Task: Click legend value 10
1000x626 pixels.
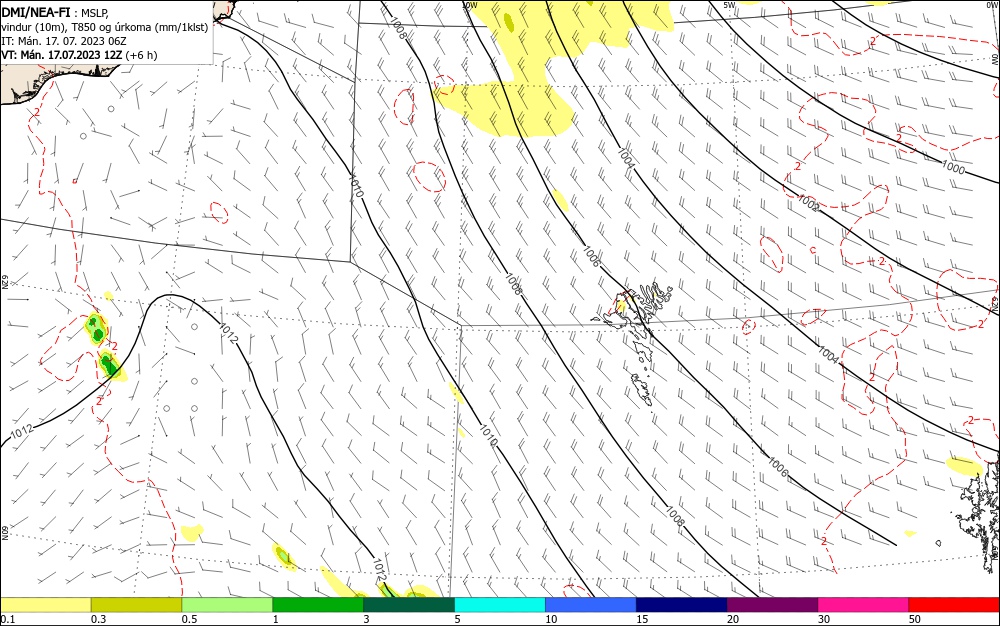Action: tap(551, 619)
